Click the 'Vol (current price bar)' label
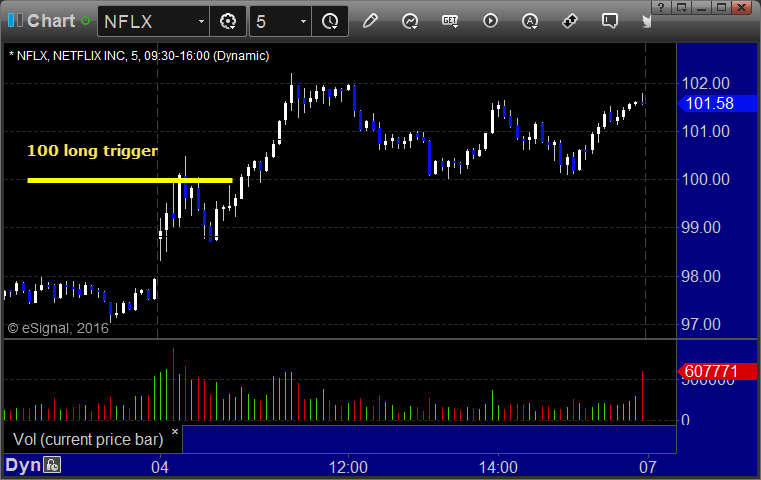This screenshot has width=761, height=480. click(x=88, y=439)
